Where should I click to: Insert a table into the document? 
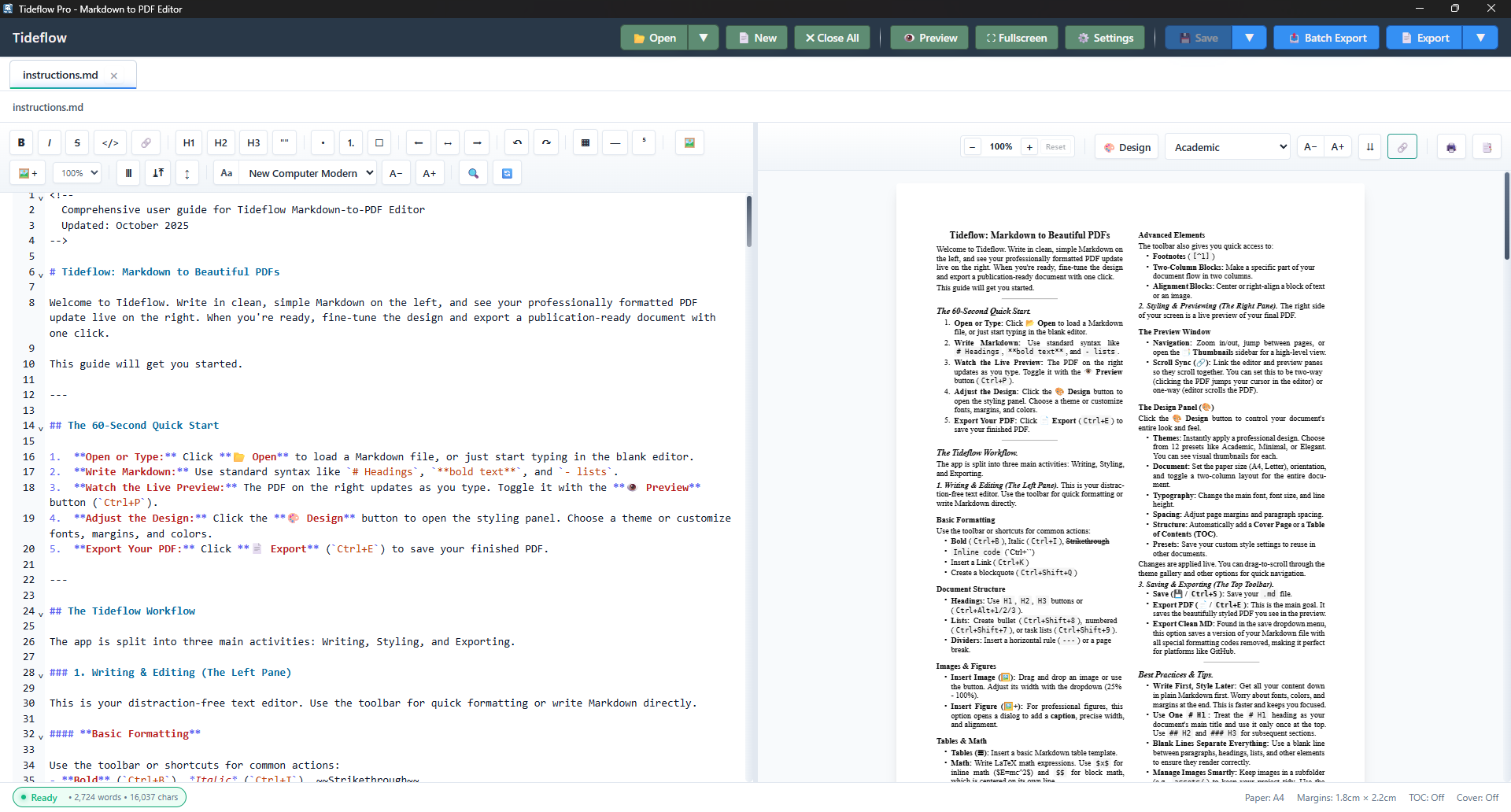click(x=585, y=142)
